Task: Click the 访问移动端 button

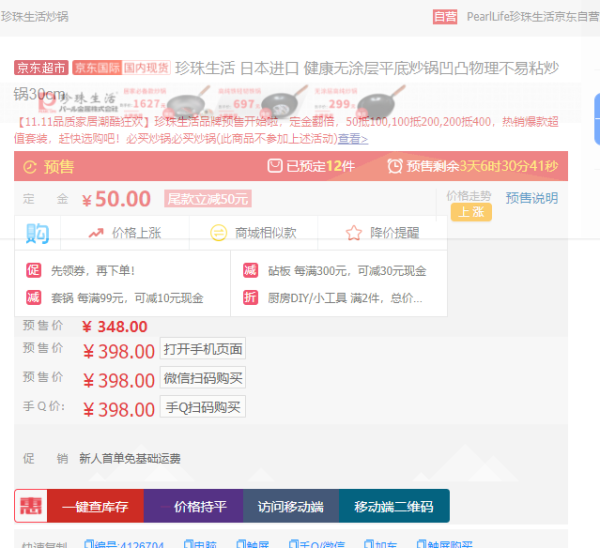Action: pos(291,506)
